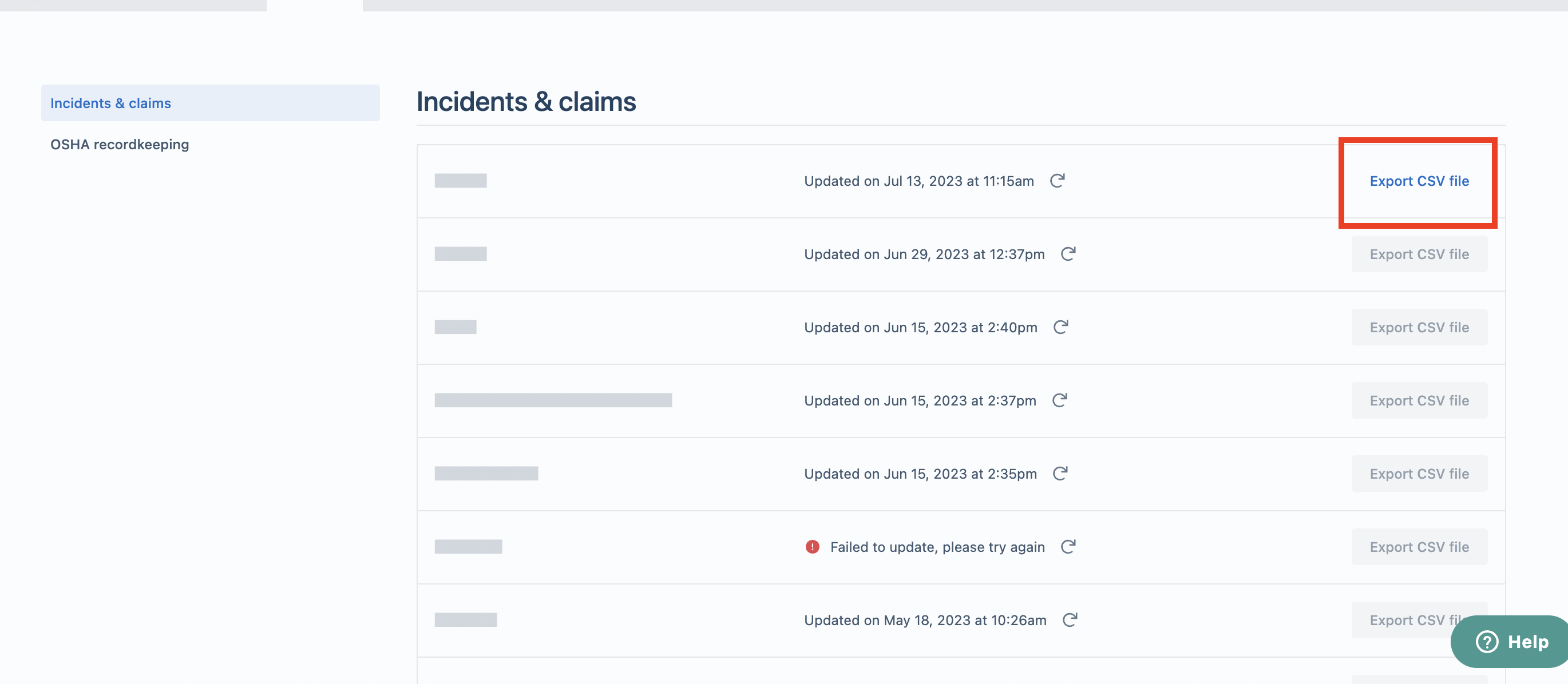Viewport: 1568px width, 684px height.
Task: Refresh the row updated Jul 13, 2023
Action: [x=1058, y=181]
